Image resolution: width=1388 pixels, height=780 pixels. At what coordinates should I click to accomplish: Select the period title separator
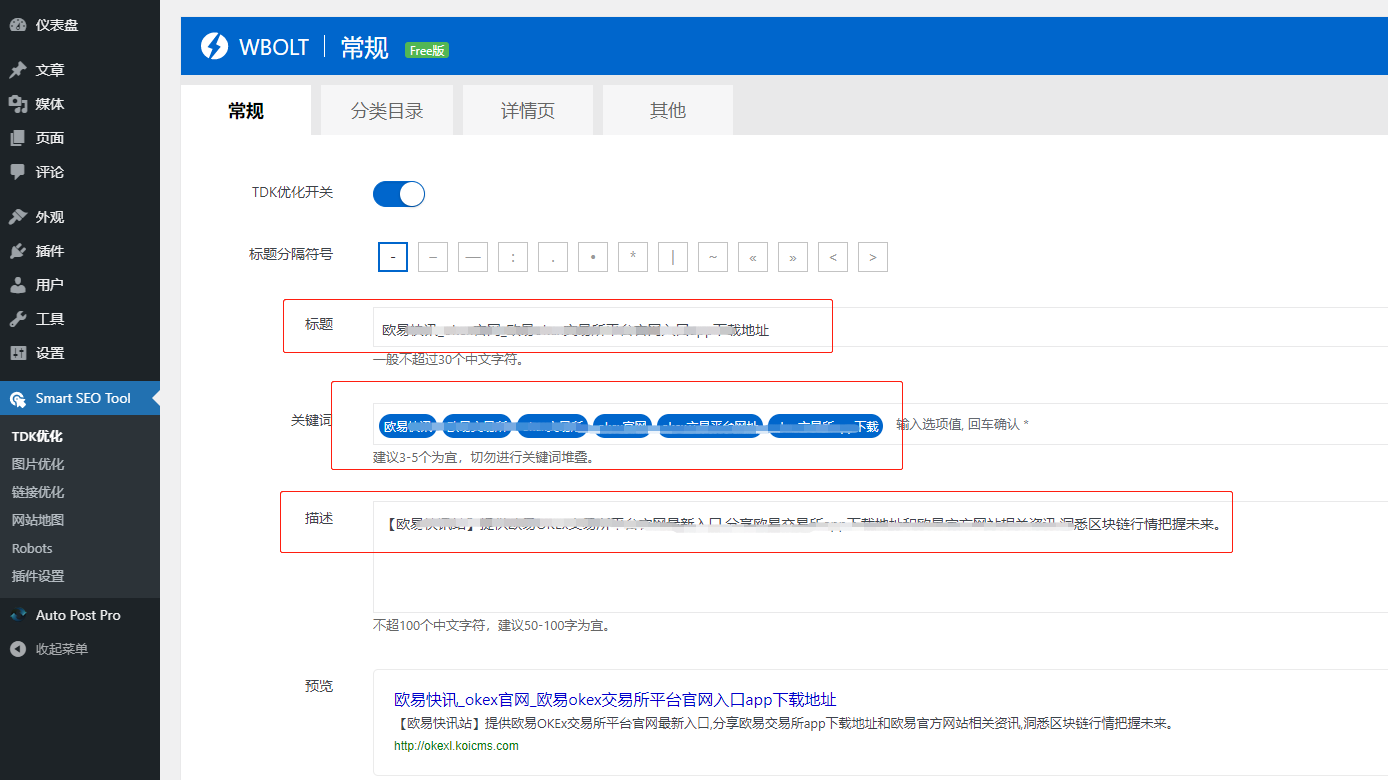(553, 257)
